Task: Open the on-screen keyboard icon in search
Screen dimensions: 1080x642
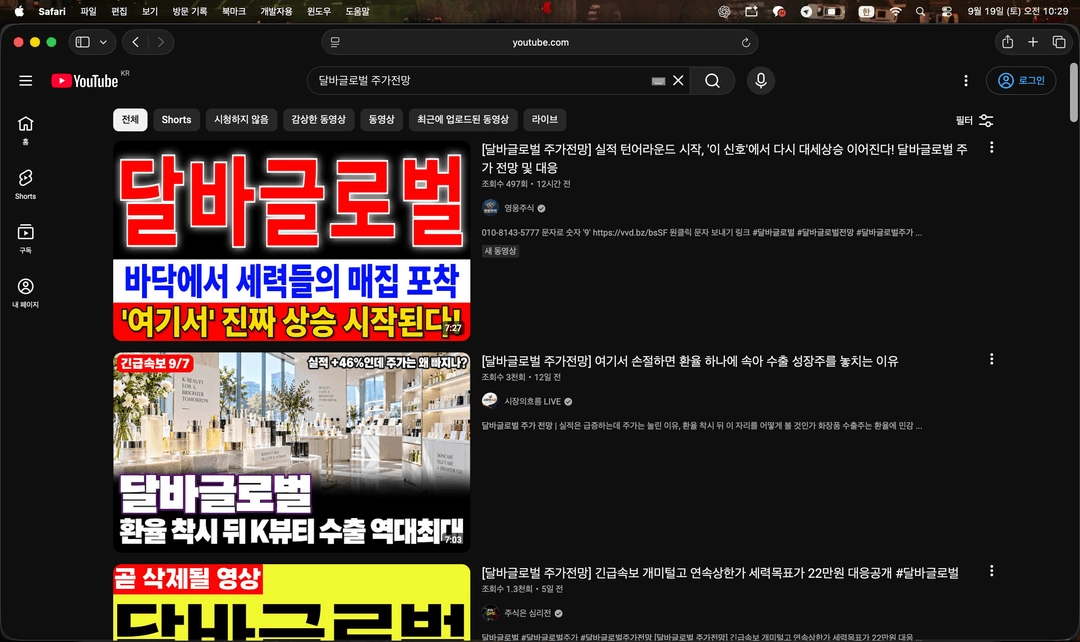Action: (658, 81)
